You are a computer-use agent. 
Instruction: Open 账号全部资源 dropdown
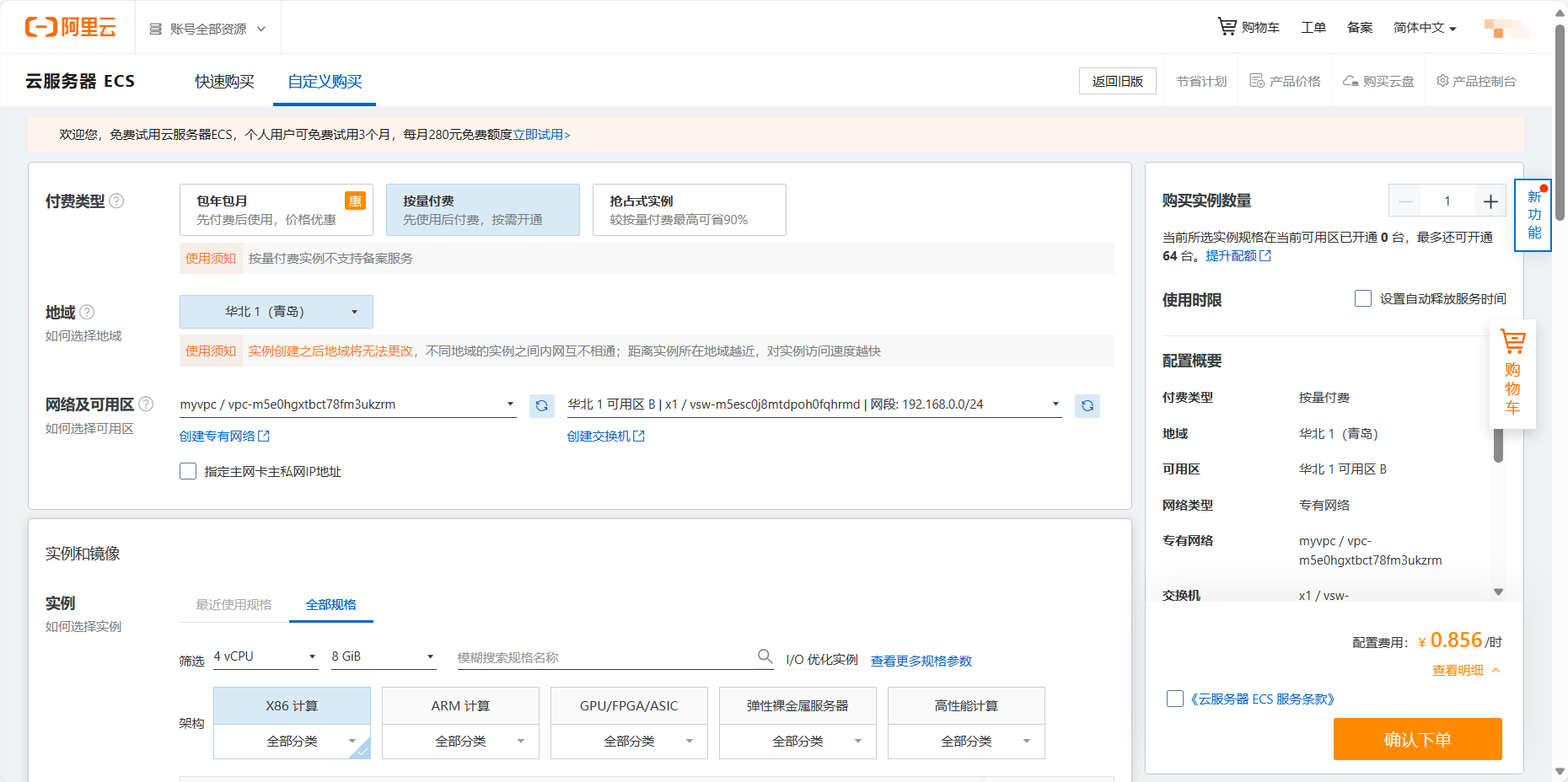click(x=207, y=29)
